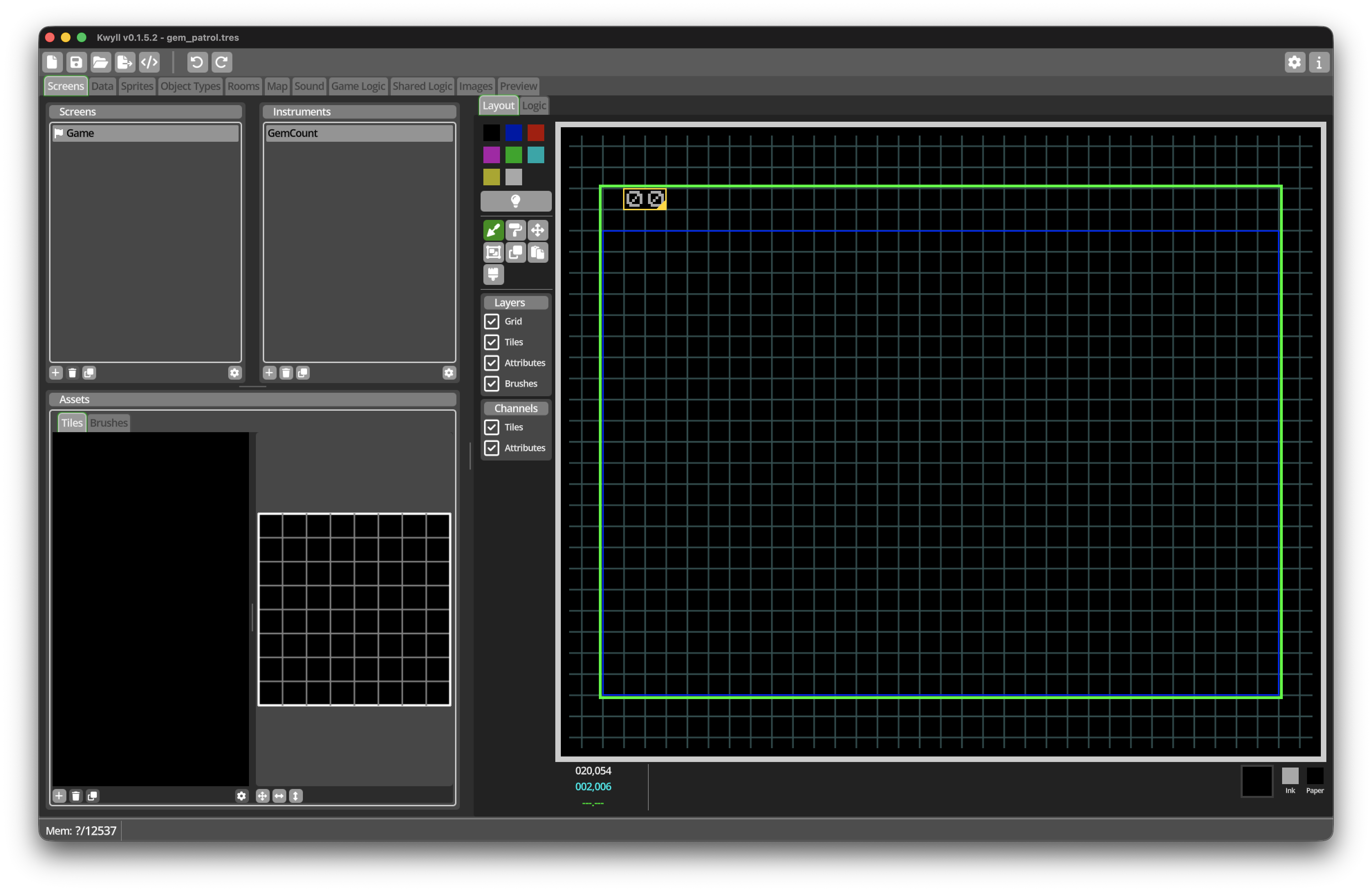Select the move arrows tool
This screenshot has height=892, width=1372.
[537, 231]
